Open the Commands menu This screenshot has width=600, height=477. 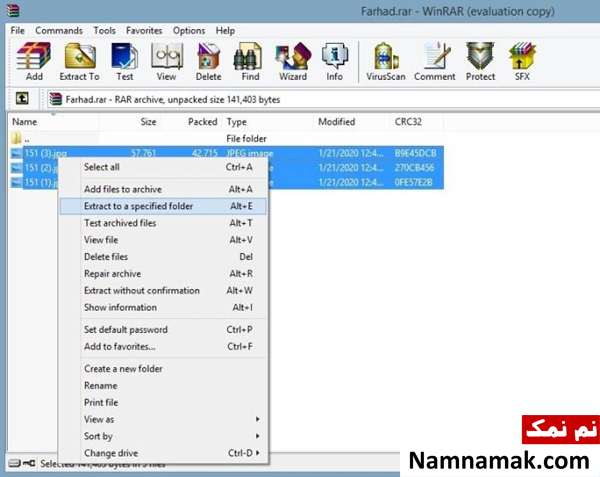59,30
